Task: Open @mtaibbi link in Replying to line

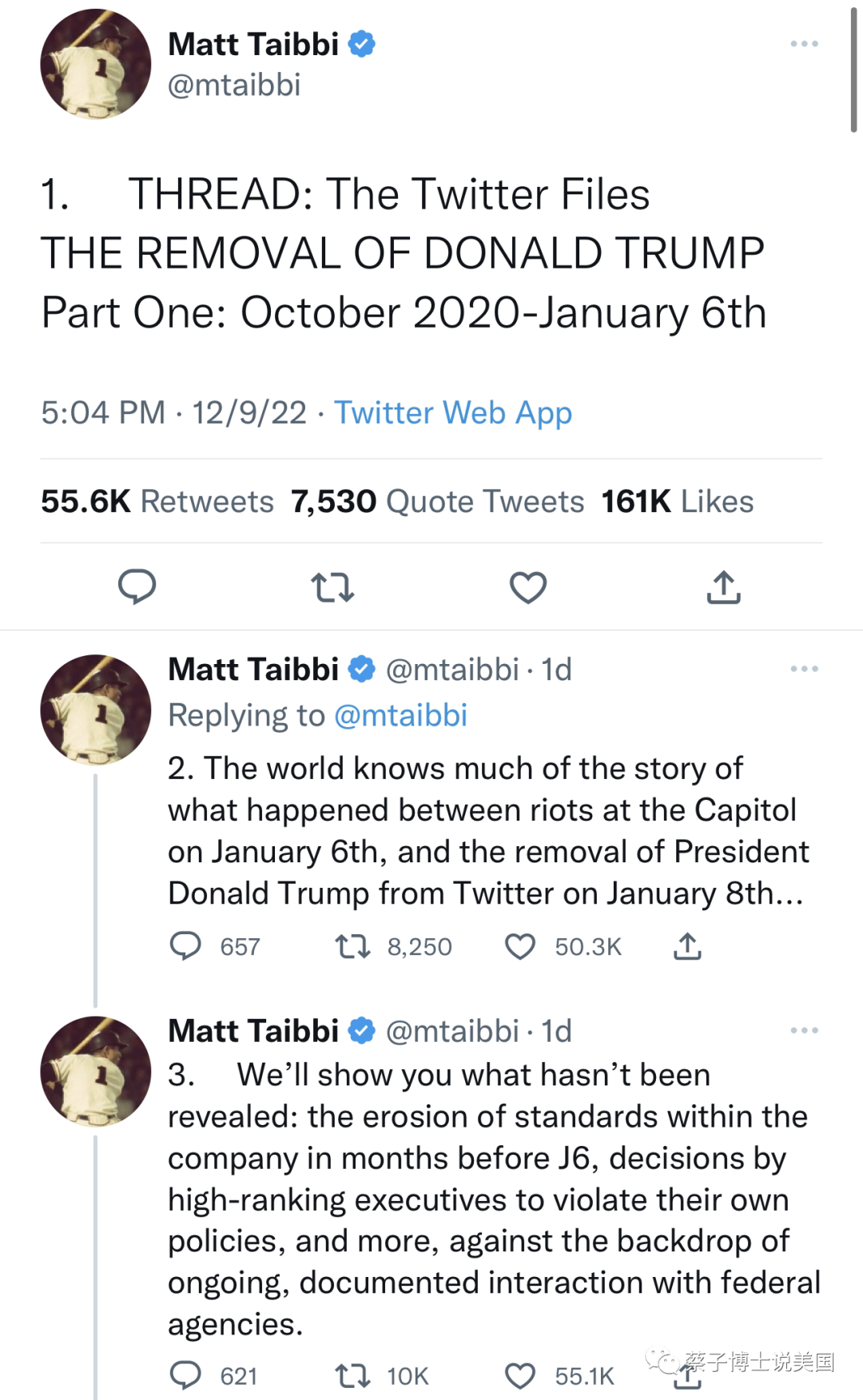Action: tap(400, 715)
